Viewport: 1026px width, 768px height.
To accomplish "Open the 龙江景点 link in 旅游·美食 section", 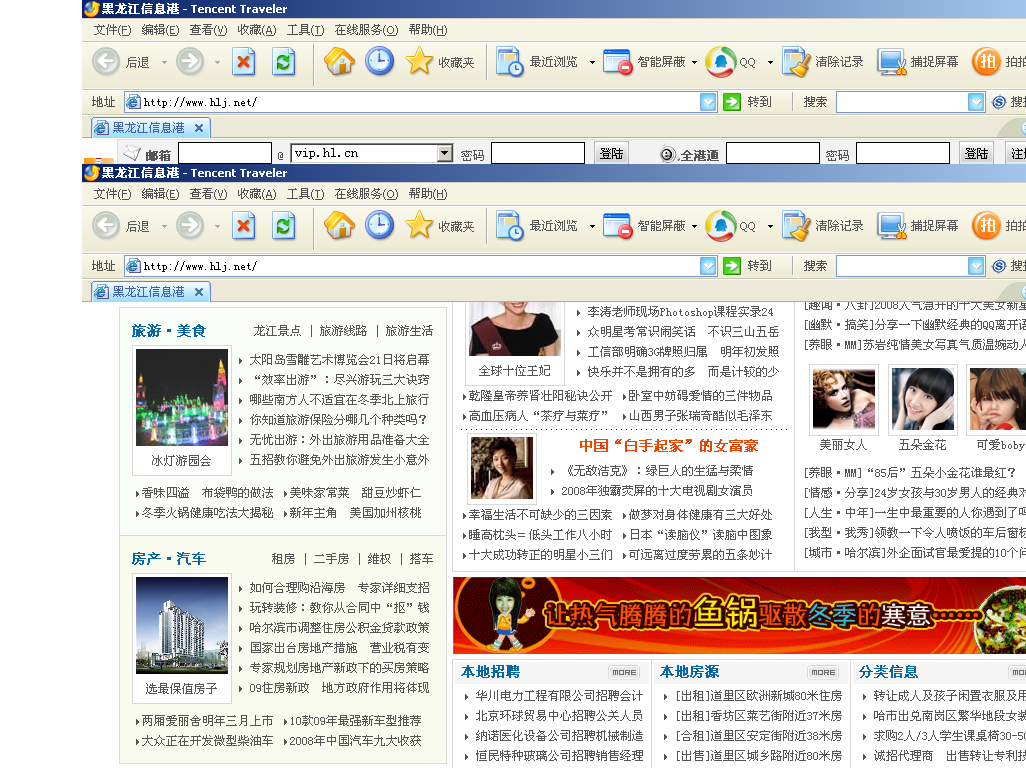I will (x=277, y=331).
